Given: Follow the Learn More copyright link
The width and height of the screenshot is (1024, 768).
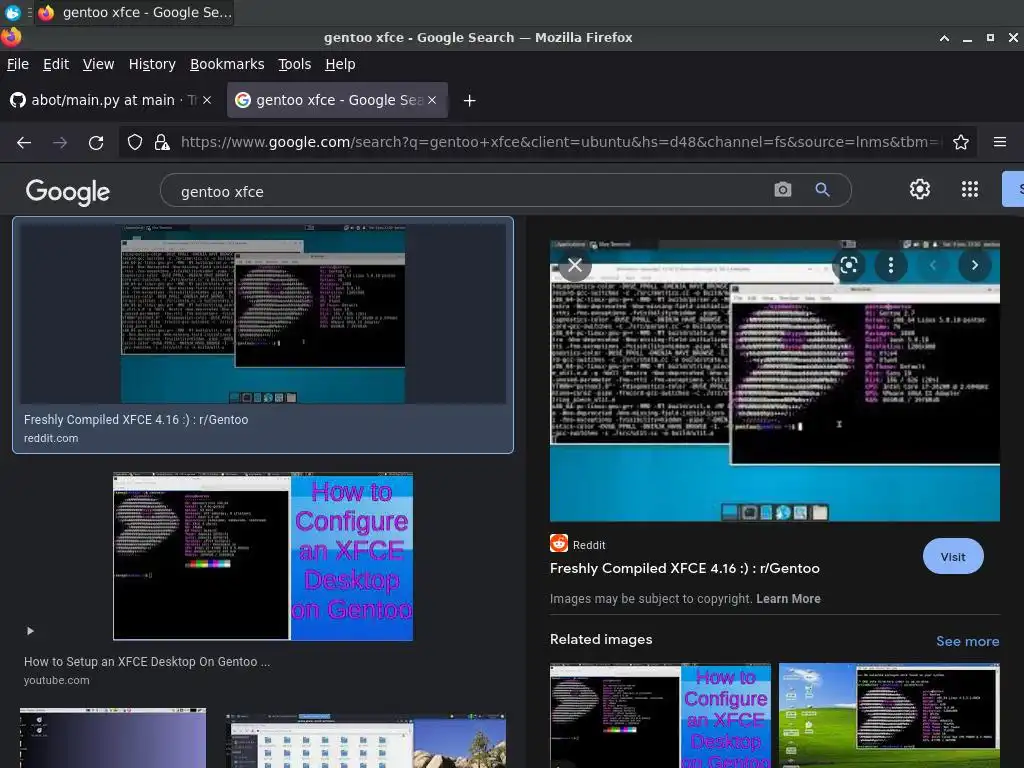Looking at the screenshot, I should pyautogui.click(x=788, y=599).
